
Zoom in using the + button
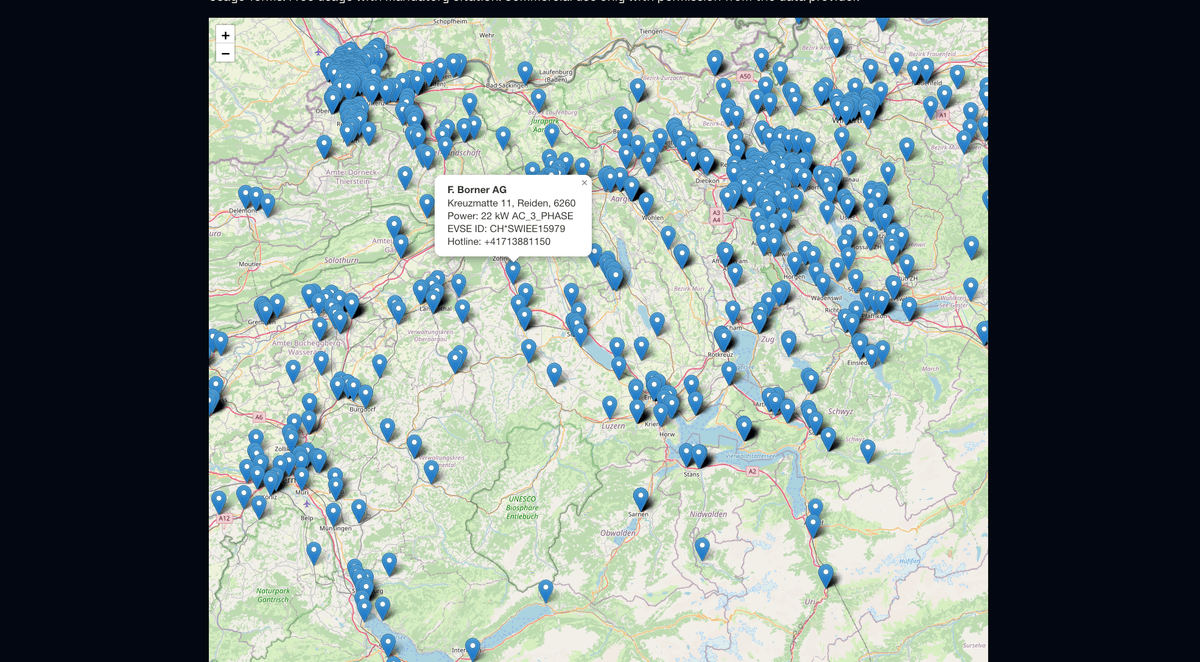pyautogui.click(x=225, y=35)
